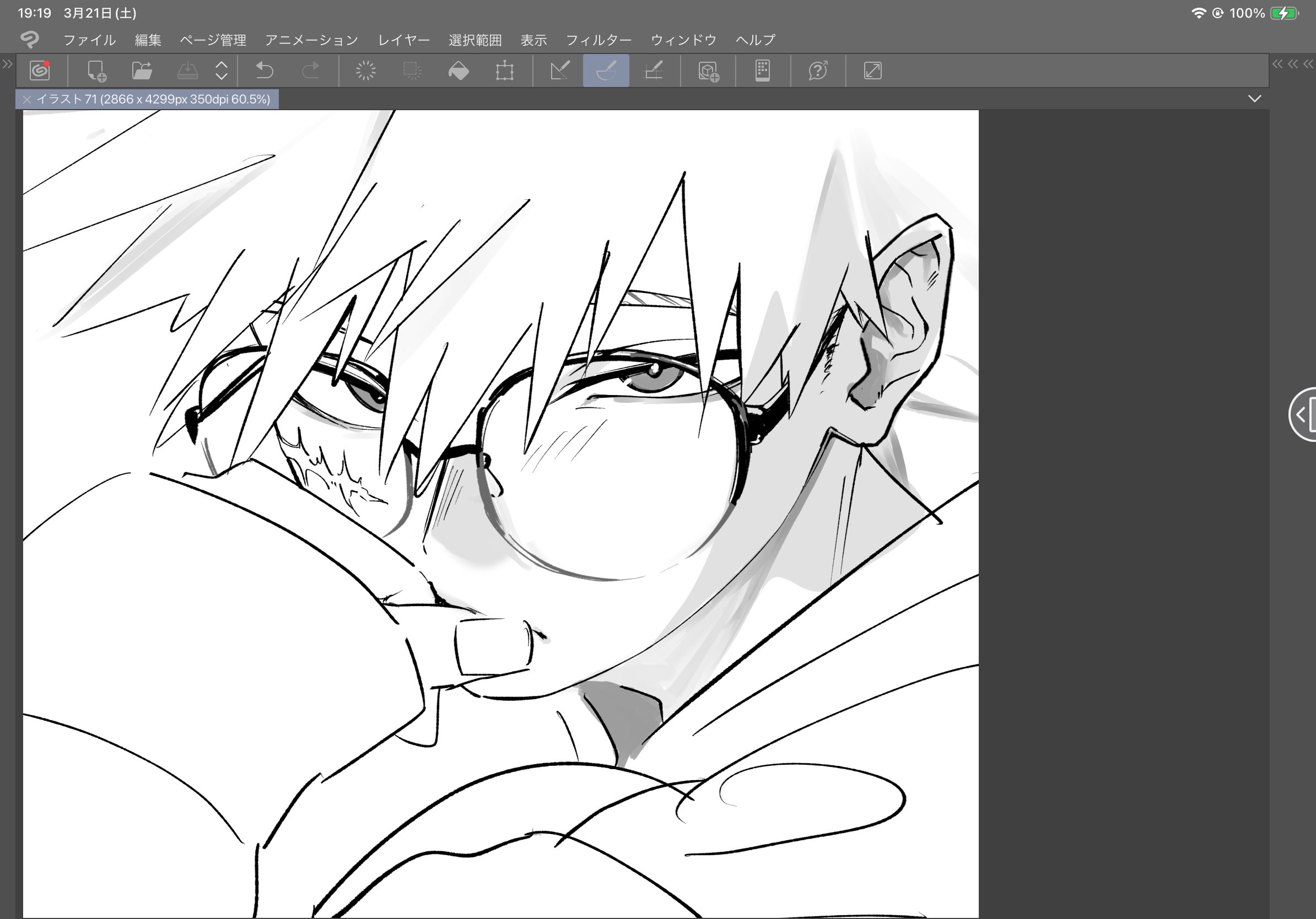Open smartphone connection icon

pos(762,71)
